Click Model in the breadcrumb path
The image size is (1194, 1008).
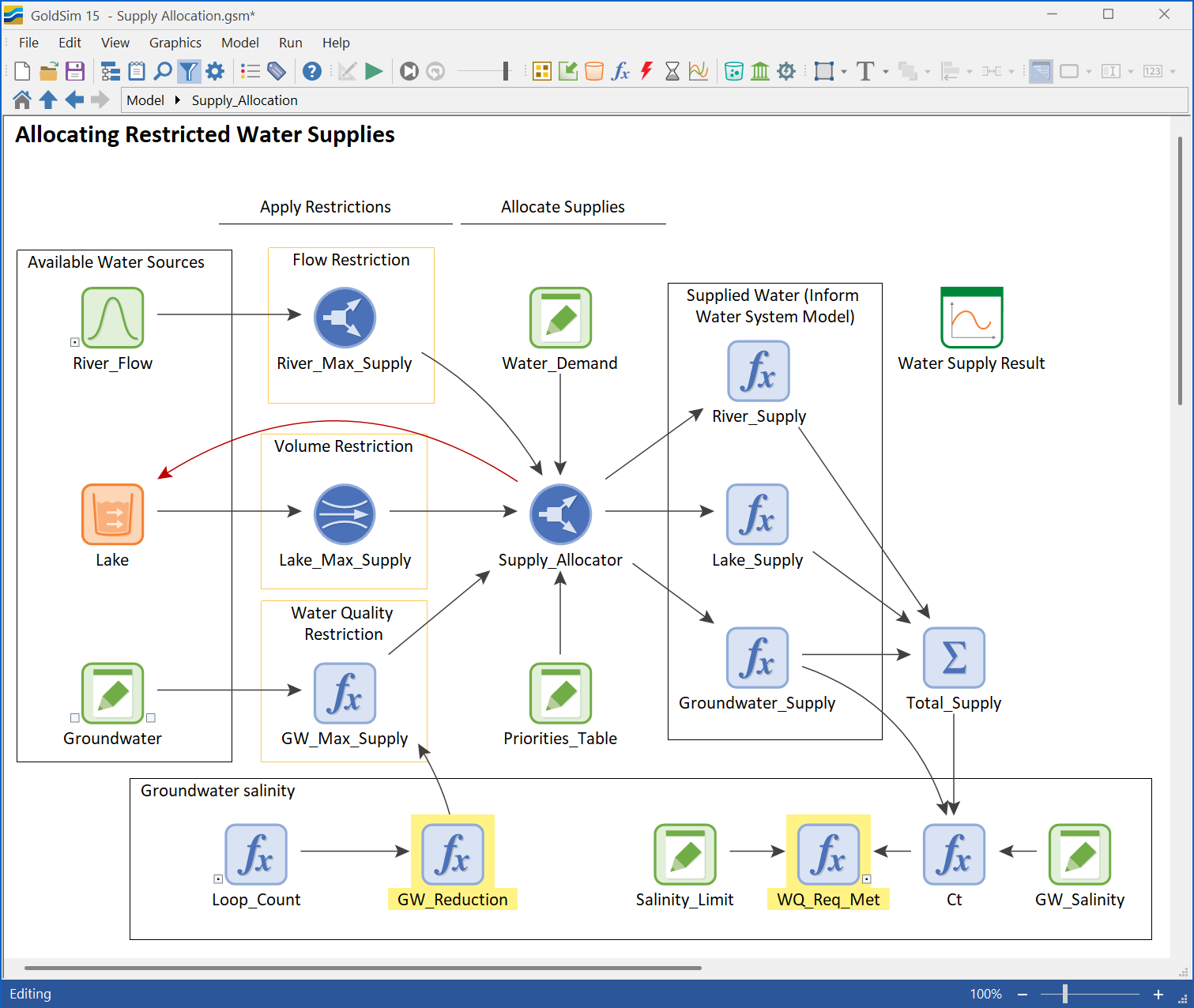145,100
